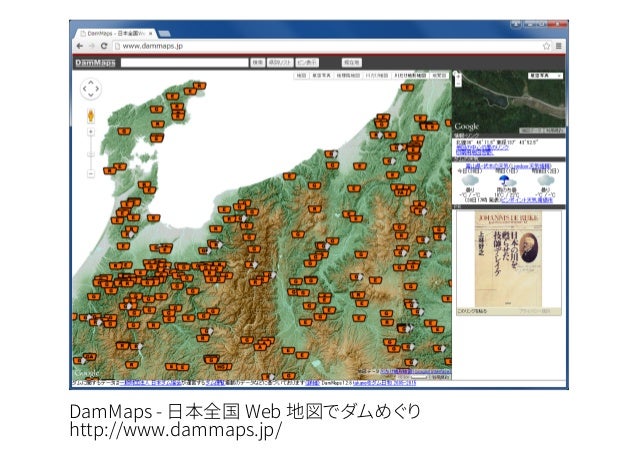Click the Google logo on the satellite mini map
This screenshot has height=455, width=638.
[x=467, y=127]
